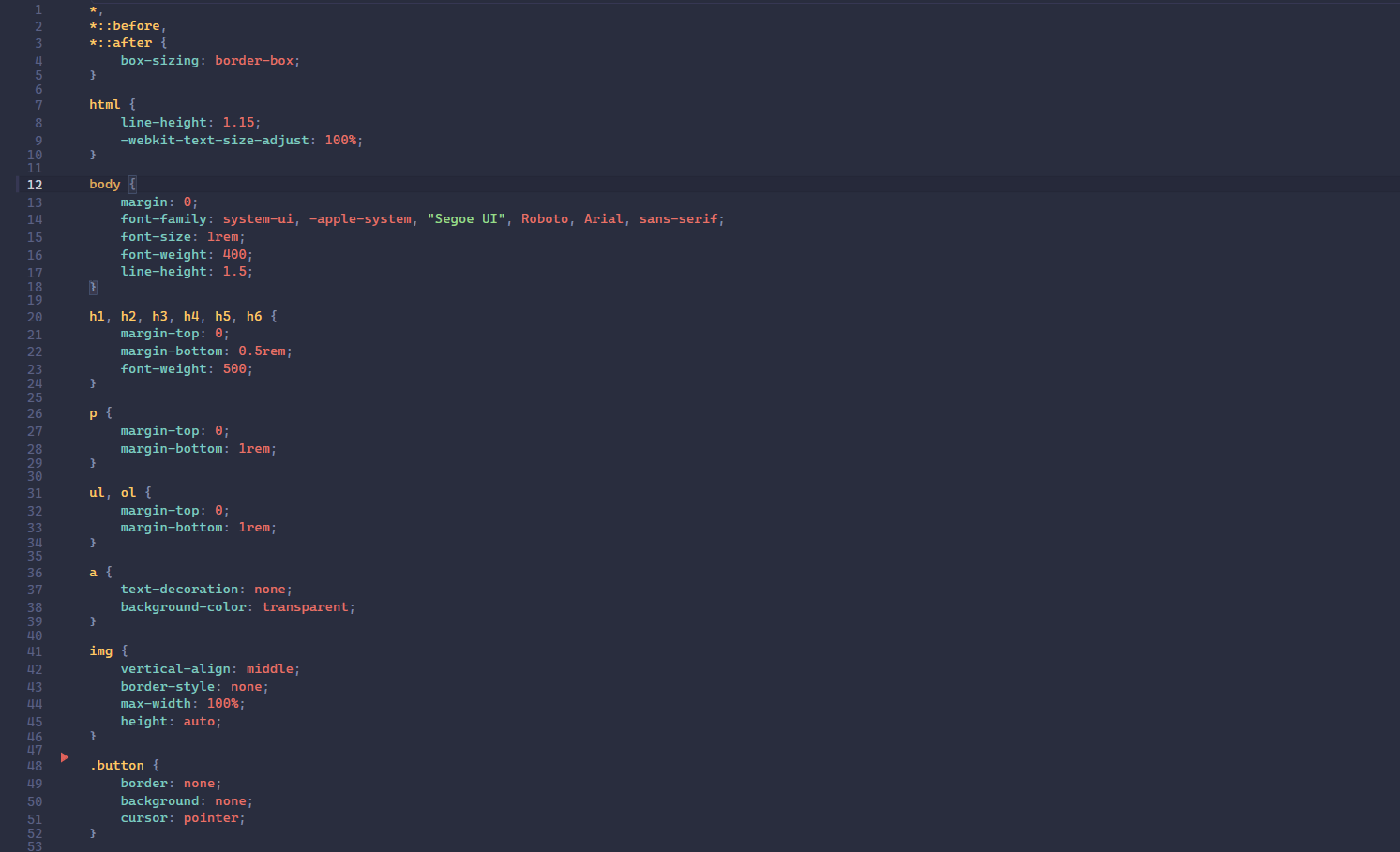Click the margin property on line 13
Screen dimensions: 1400x852
click(x=143, y=202)
